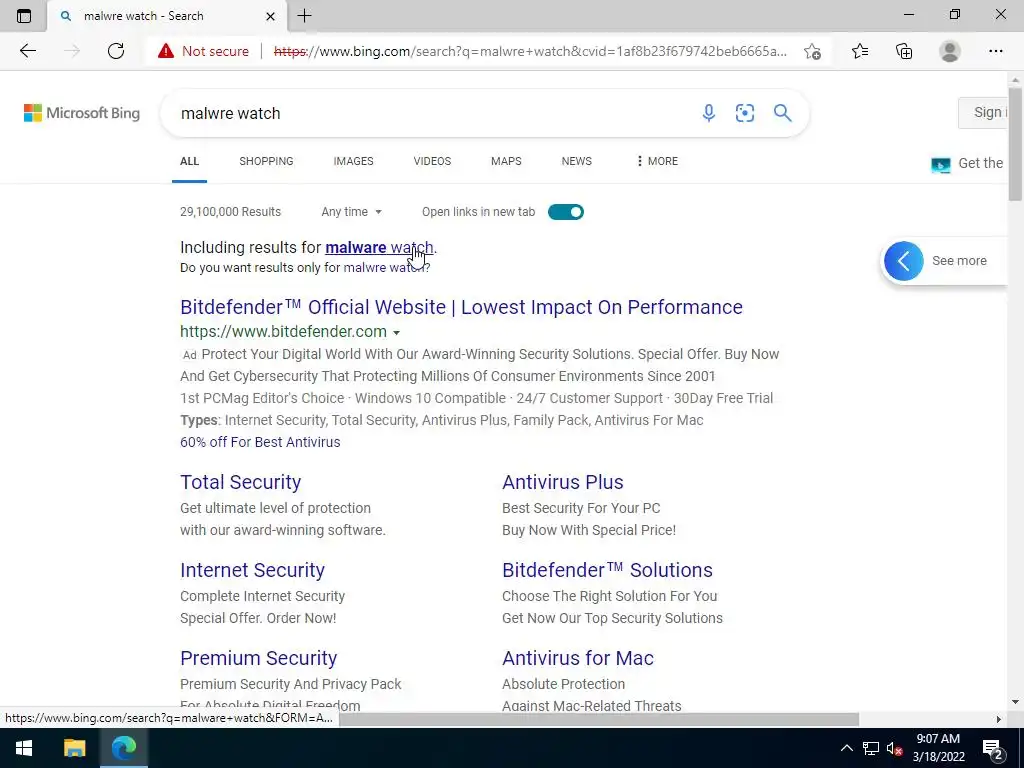This screenshot has width=1024, height=768.
Task: Open the tab actions menu icon
Action: tap(24, 16)
